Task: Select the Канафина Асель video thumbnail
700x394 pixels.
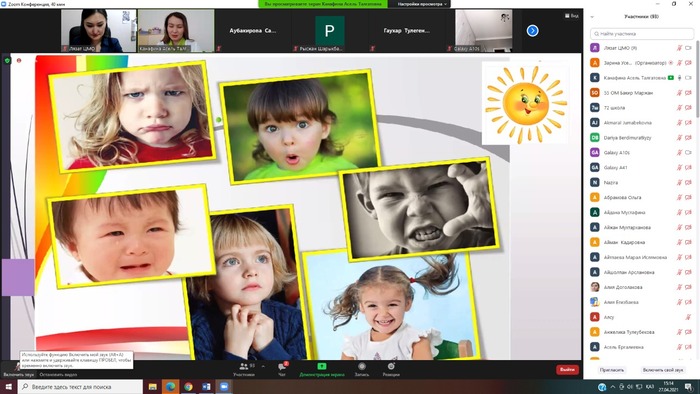Action: [176, 31]
